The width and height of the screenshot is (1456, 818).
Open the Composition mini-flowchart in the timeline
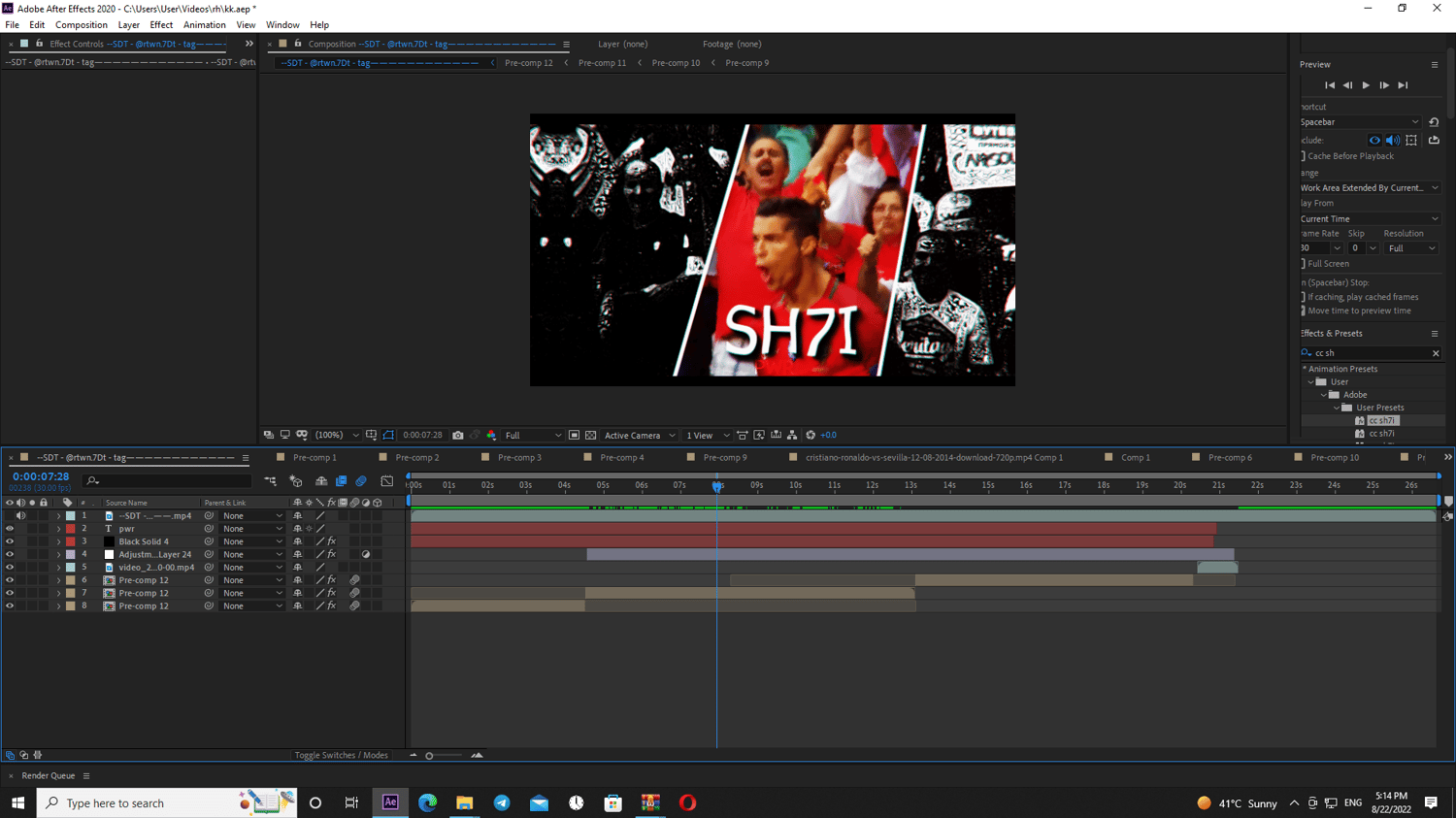[x=270, y=481]
